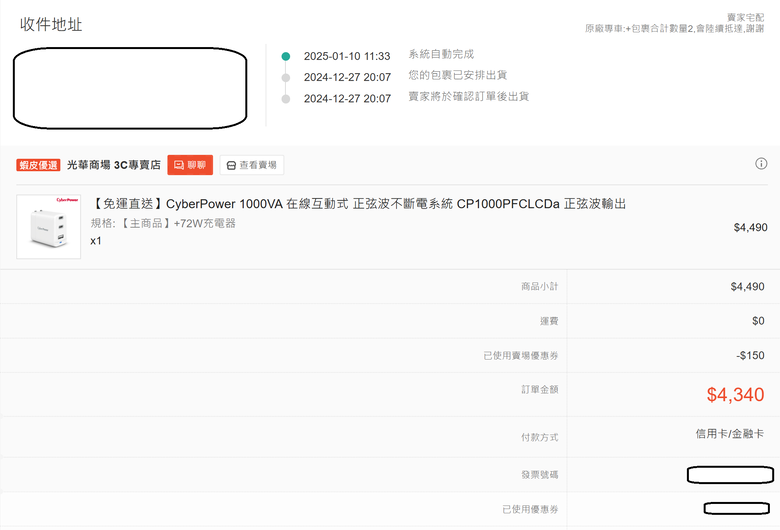Click the 運費 label
Image resolution: width=780 pixels, height=530 pixels.
click(x=549, y=321)
